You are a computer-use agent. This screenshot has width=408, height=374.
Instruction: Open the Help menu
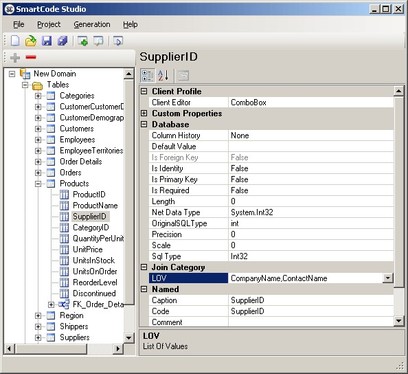pyautogui.click(x=130, y=24)
